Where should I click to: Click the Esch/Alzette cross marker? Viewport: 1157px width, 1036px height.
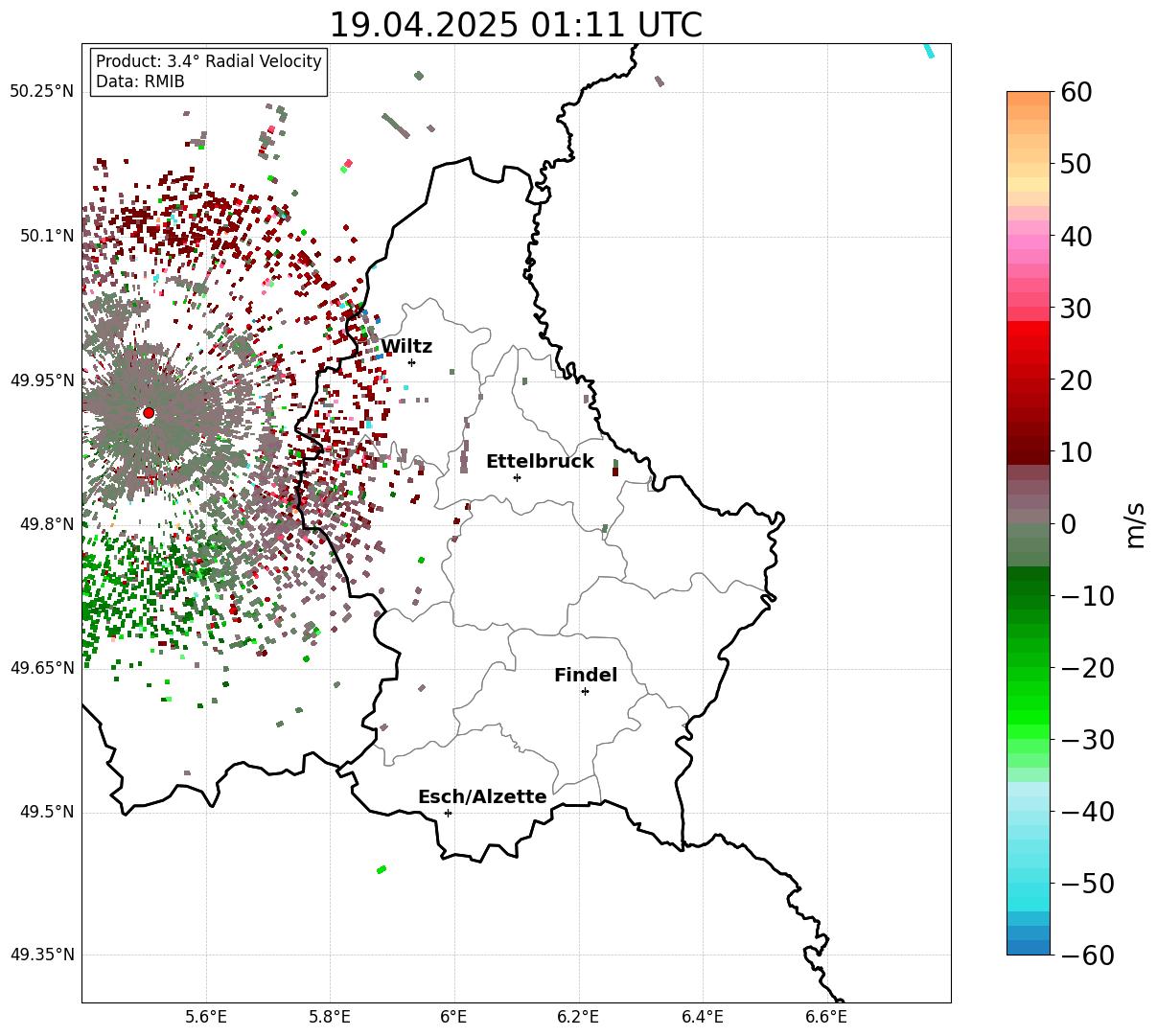click(x=448, y=813)
